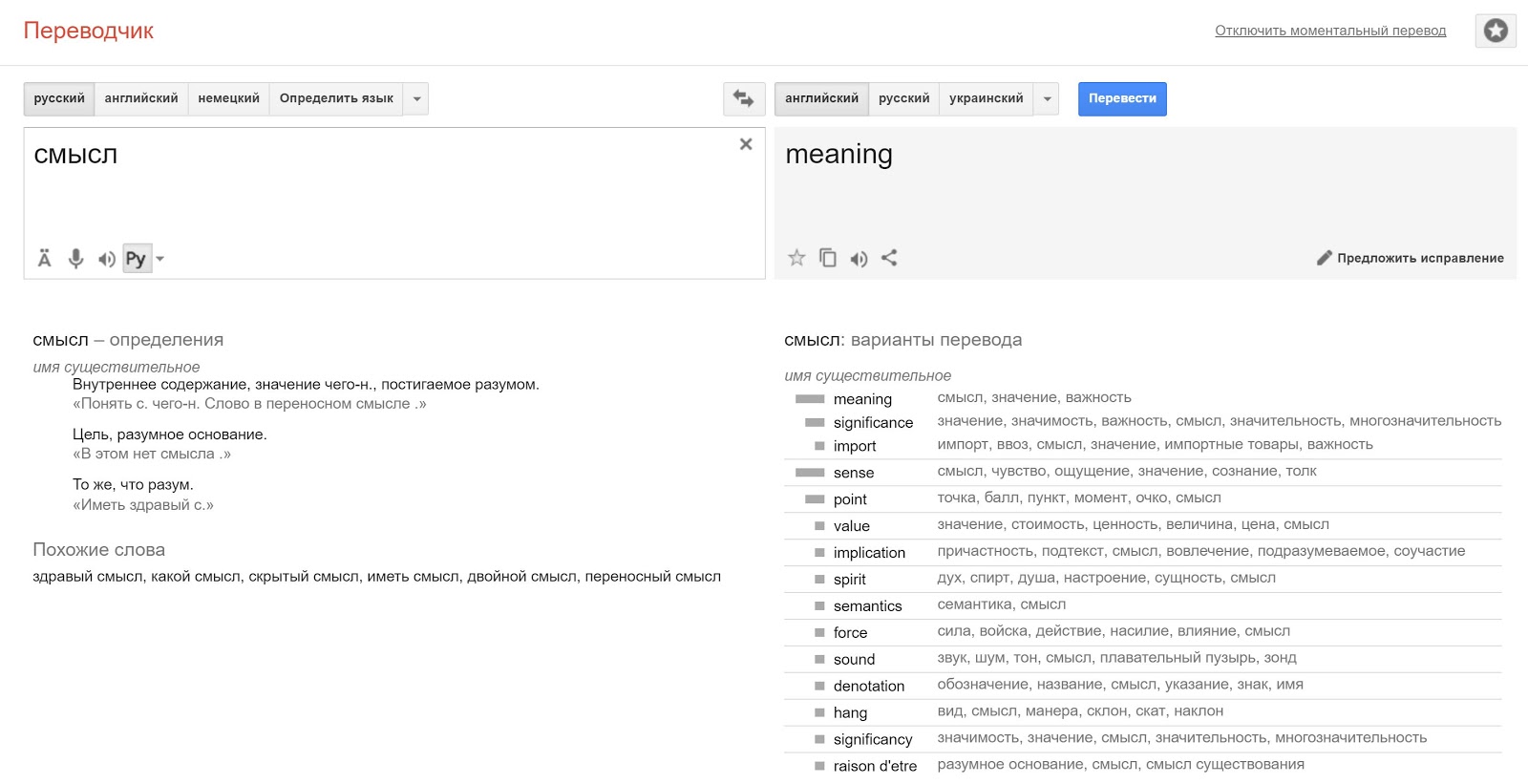Screen dimensions: 1528x784
Task: Click the 'value' translation variant
Action: pos(851,526)
